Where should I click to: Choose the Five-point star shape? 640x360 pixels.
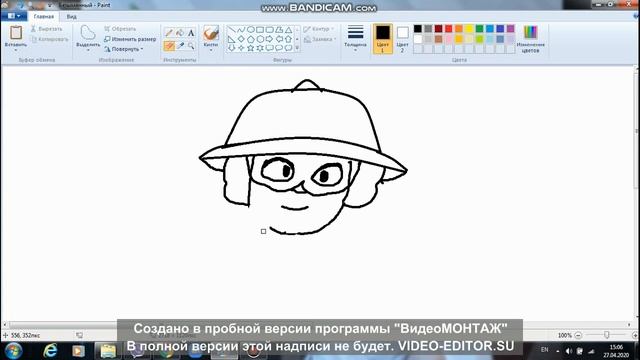click(250, 48)
